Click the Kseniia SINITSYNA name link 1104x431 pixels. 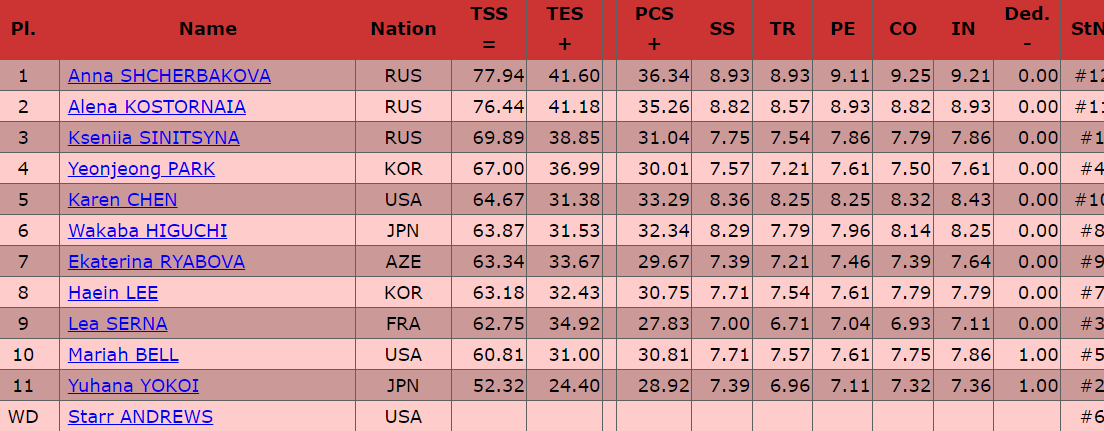(153, 138)
